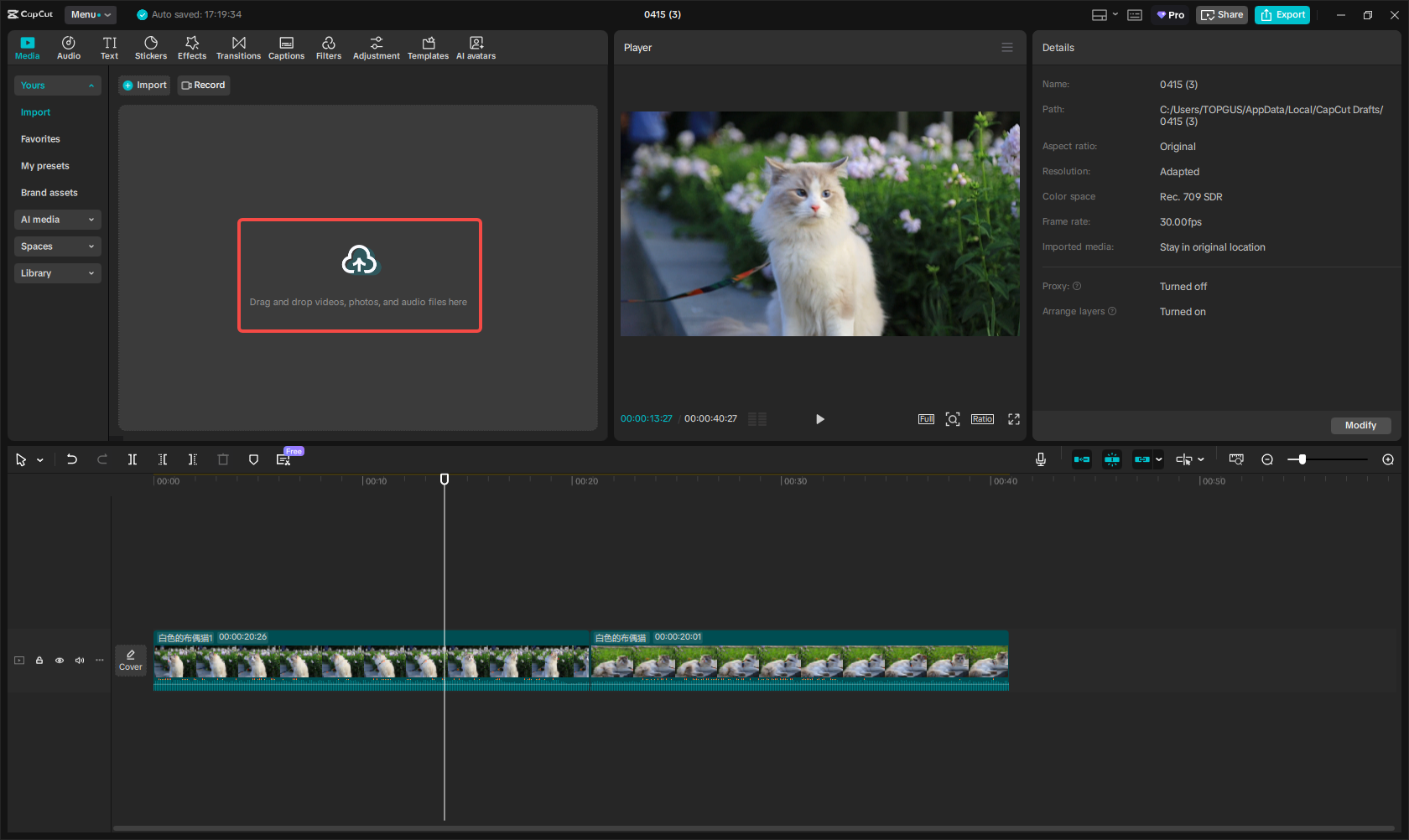Click the Undo arrow in timeline toolbar
This screenshot has height=840, width=1409.
[x=72, y=459]
